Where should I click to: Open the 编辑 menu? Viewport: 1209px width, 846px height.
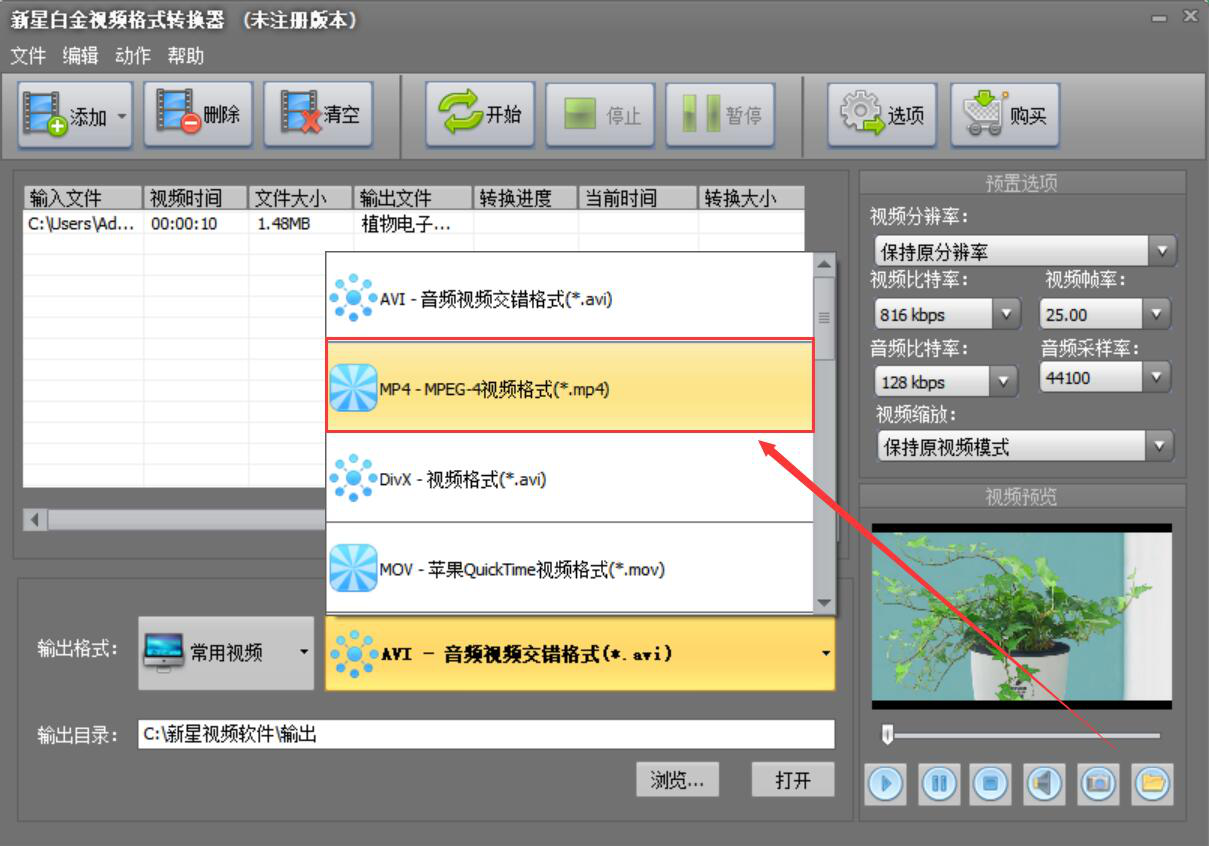point(80,56)
